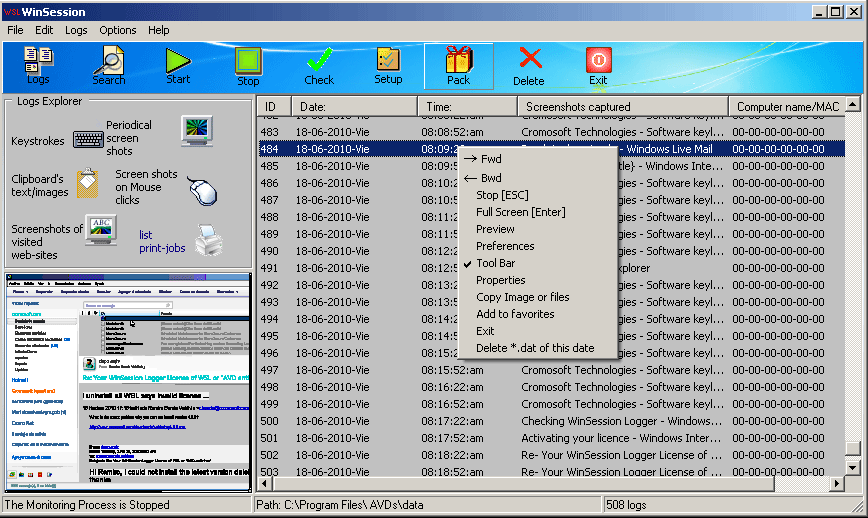Viewport: 868px width, 518px height.
Task: Toggle the Tool Bar checked menu item
Action: coord(496,263)
